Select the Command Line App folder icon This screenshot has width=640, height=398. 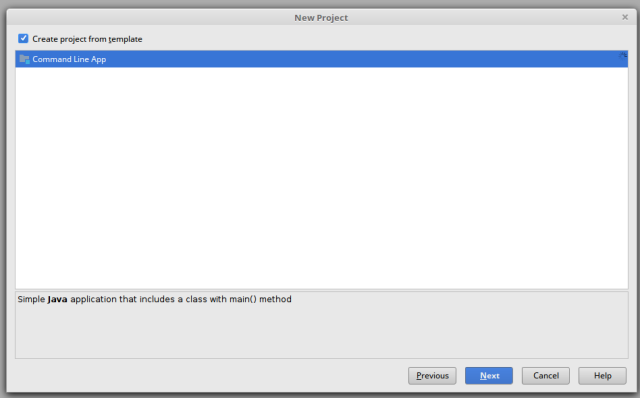pos(24,59)
